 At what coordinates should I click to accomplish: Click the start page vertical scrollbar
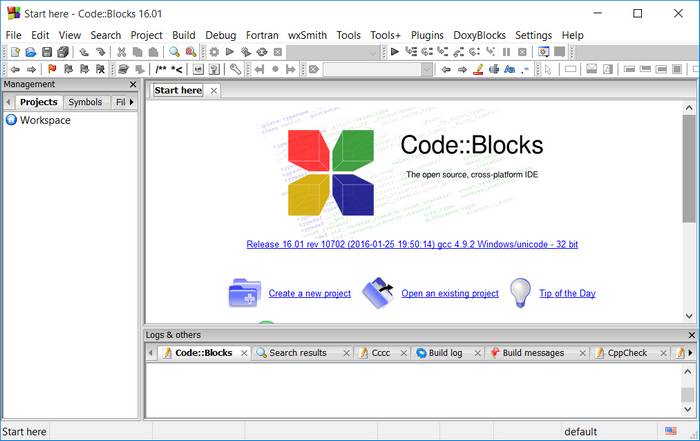click(689, 169)
